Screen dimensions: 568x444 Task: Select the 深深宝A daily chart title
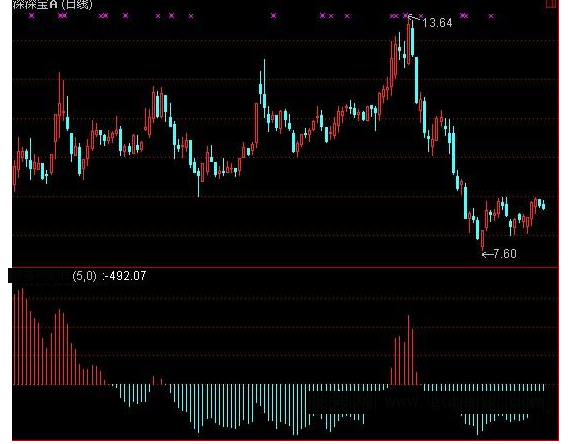[53, 4]
